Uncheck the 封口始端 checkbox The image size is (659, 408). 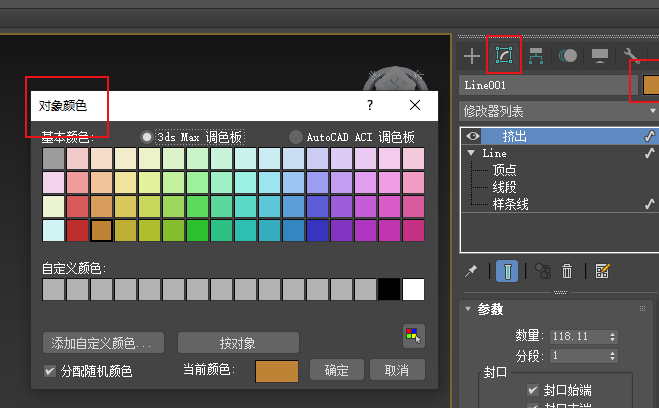(533, 390)
